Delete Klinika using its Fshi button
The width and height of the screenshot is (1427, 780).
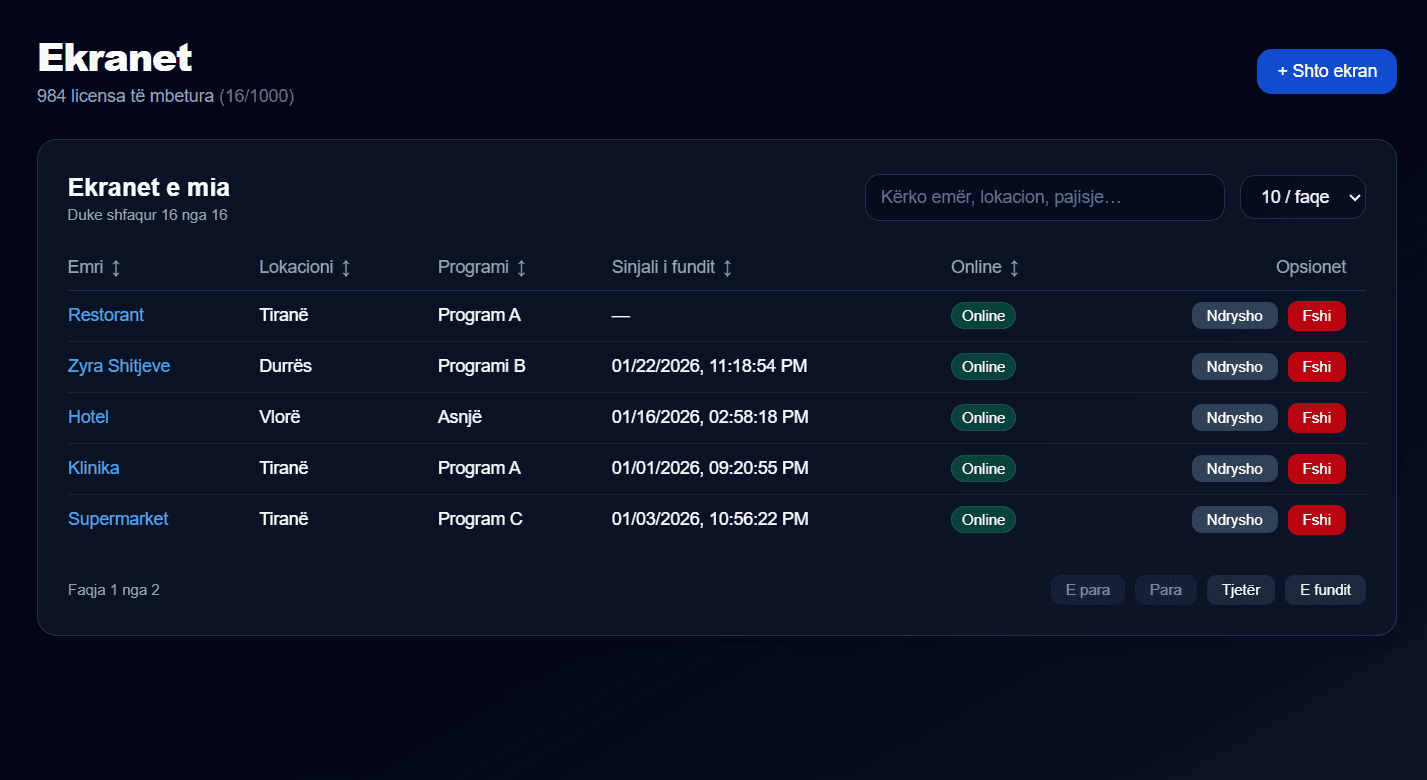(1317, 468)
